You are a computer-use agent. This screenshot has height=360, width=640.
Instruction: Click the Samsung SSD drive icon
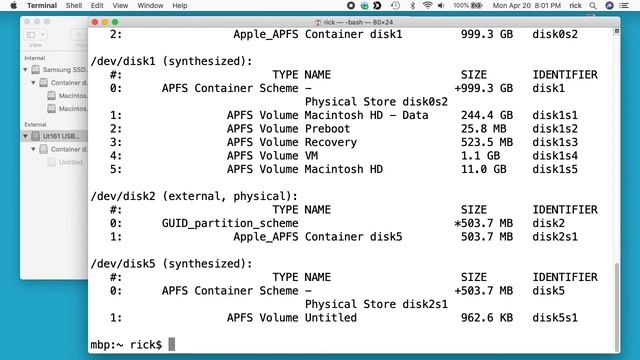tap(36, 70)
